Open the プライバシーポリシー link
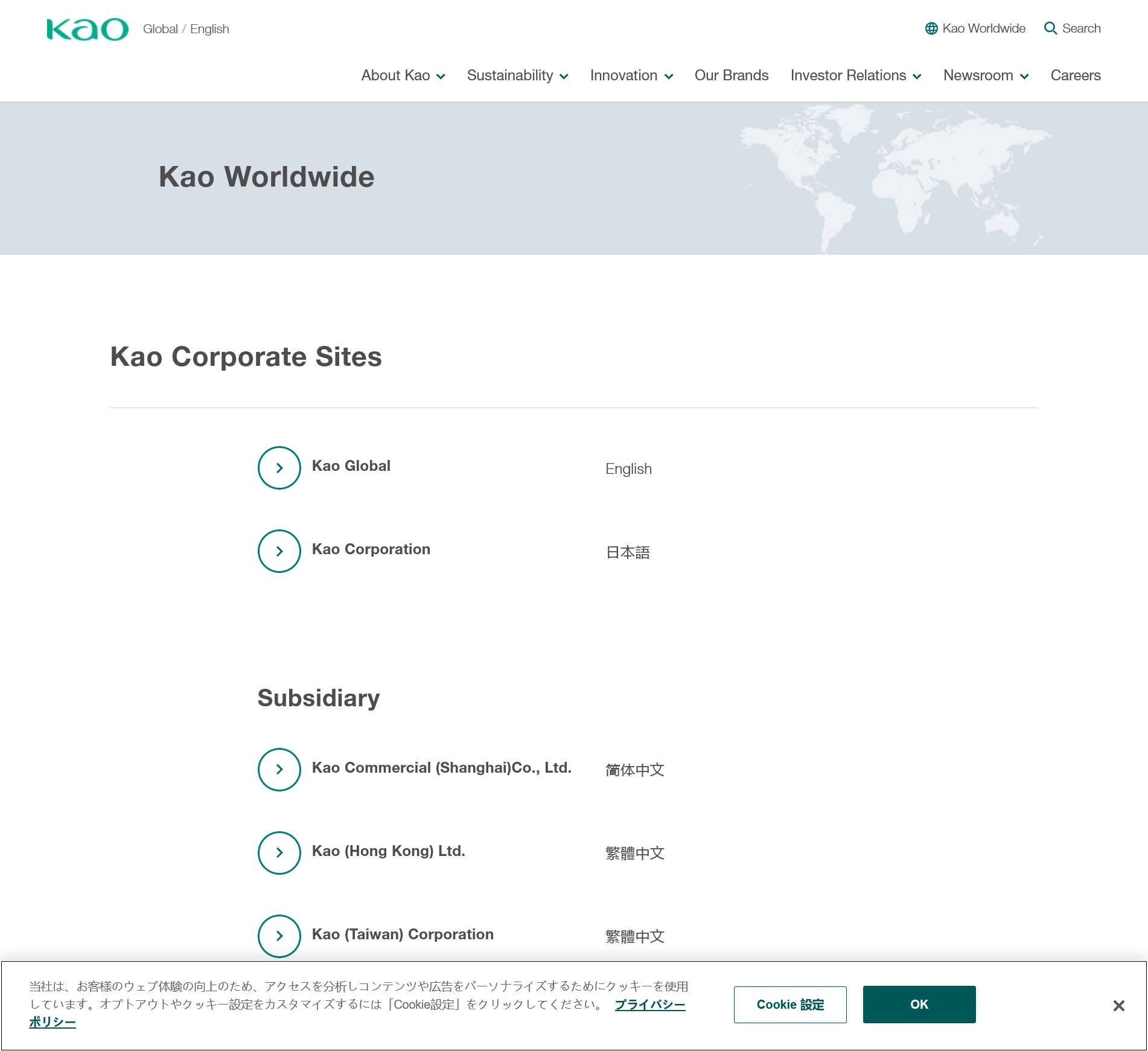1148x1051 pixels. click(x=650, y=1005)
